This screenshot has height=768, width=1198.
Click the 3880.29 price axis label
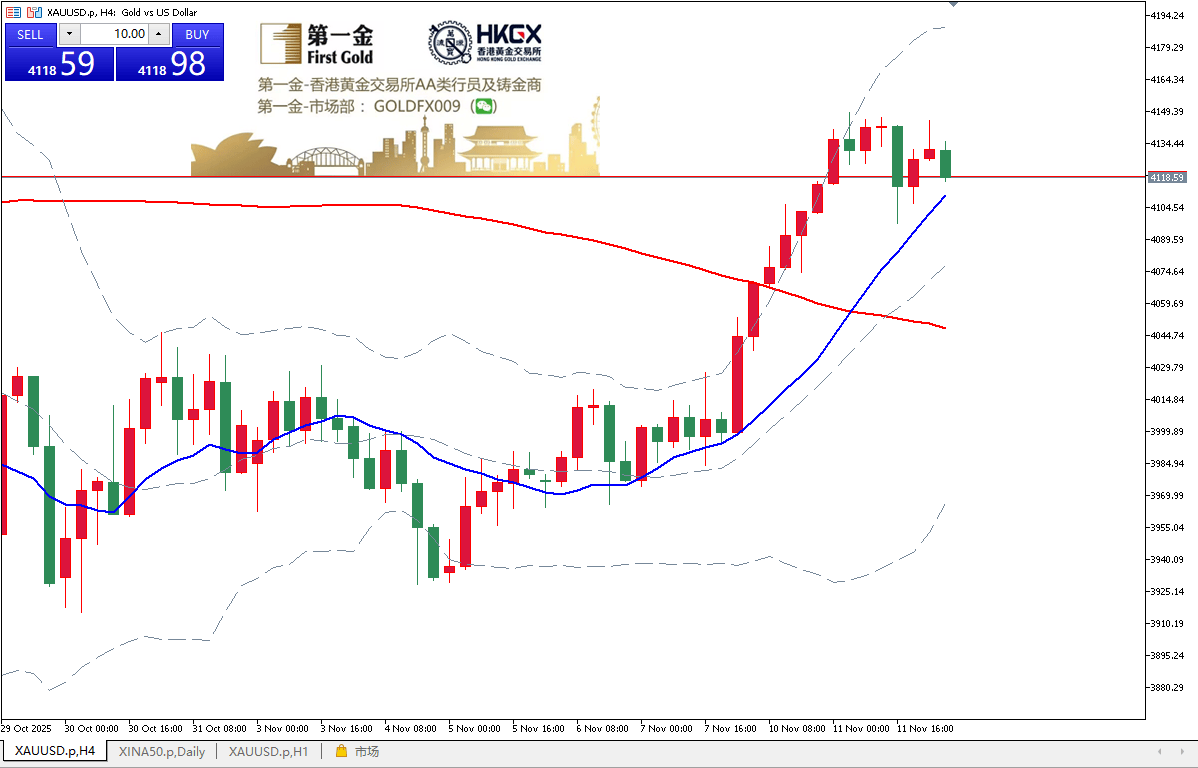[x=1167, y=687]
